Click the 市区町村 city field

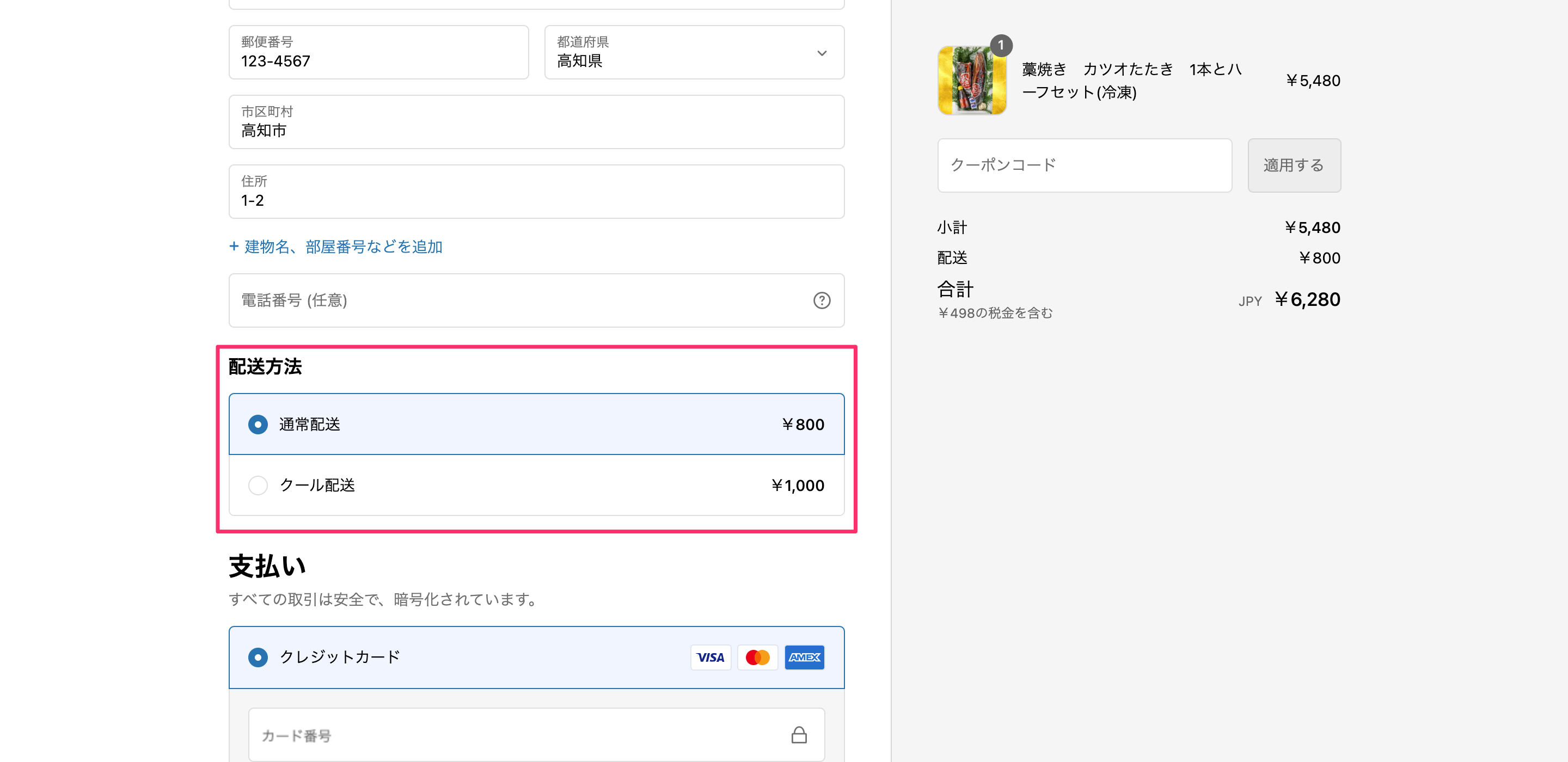(536, 122)
